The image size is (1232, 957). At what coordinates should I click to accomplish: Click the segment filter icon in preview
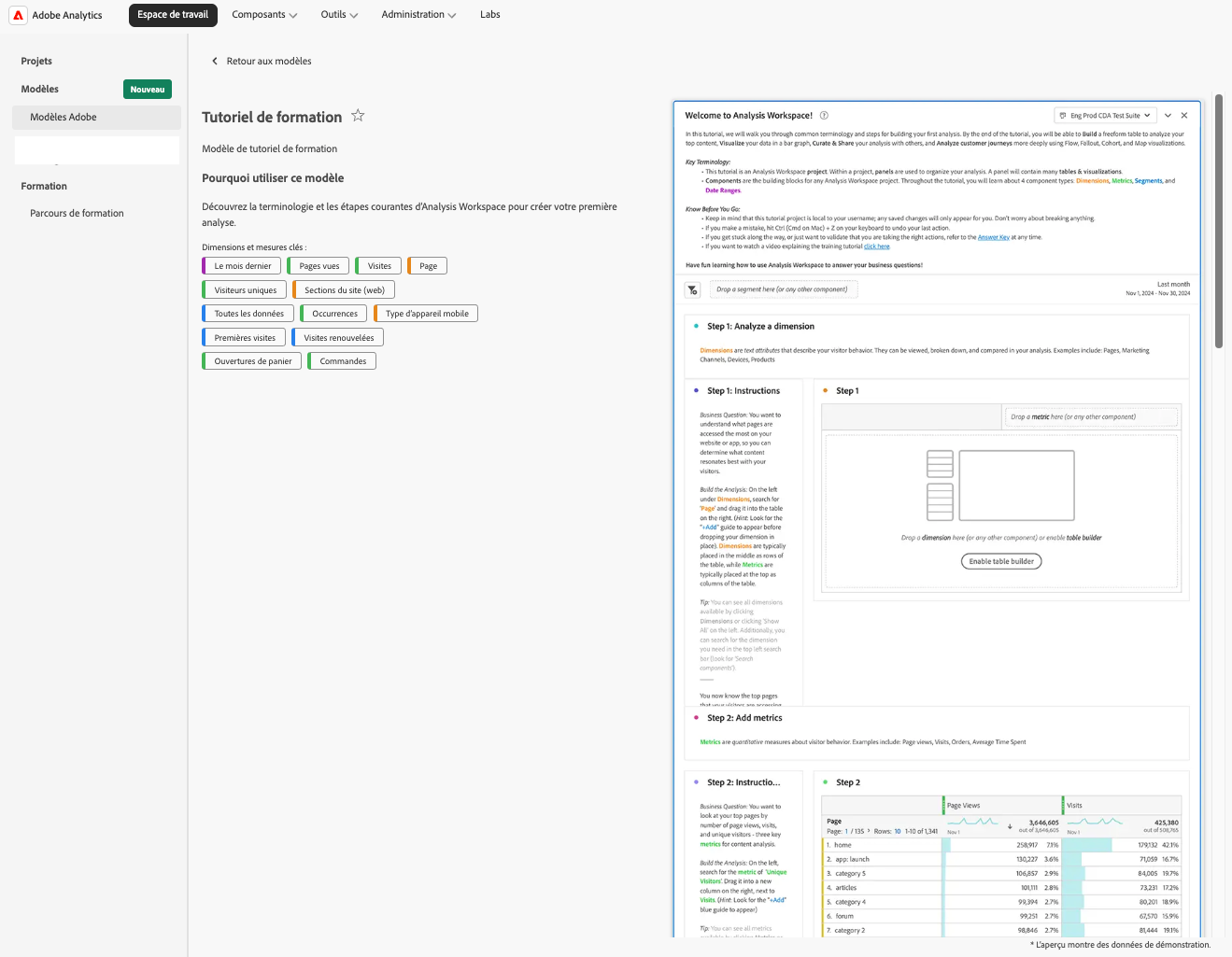[693, 290]
